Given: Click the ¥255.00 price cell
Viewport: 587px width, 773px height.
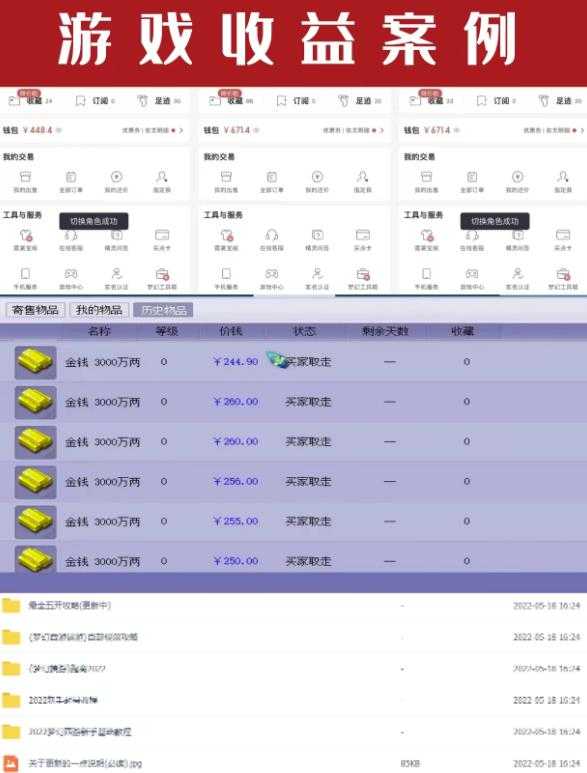Looking at the screenshot, I should click(236, 521).
